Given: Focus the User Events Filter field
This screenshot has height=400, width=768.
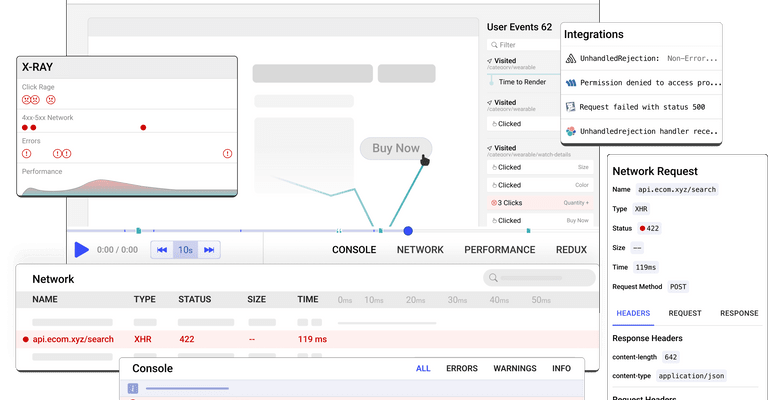Looking at the screenshot, I should 523,45.
